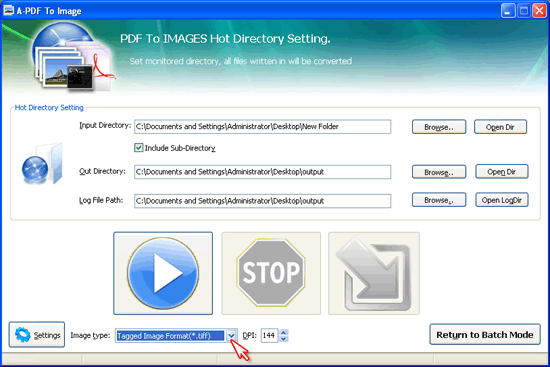Open Dir for the Out Directory
Viewport: 550px width, 367px height.
pyautogui.click(x=502, y=172)
